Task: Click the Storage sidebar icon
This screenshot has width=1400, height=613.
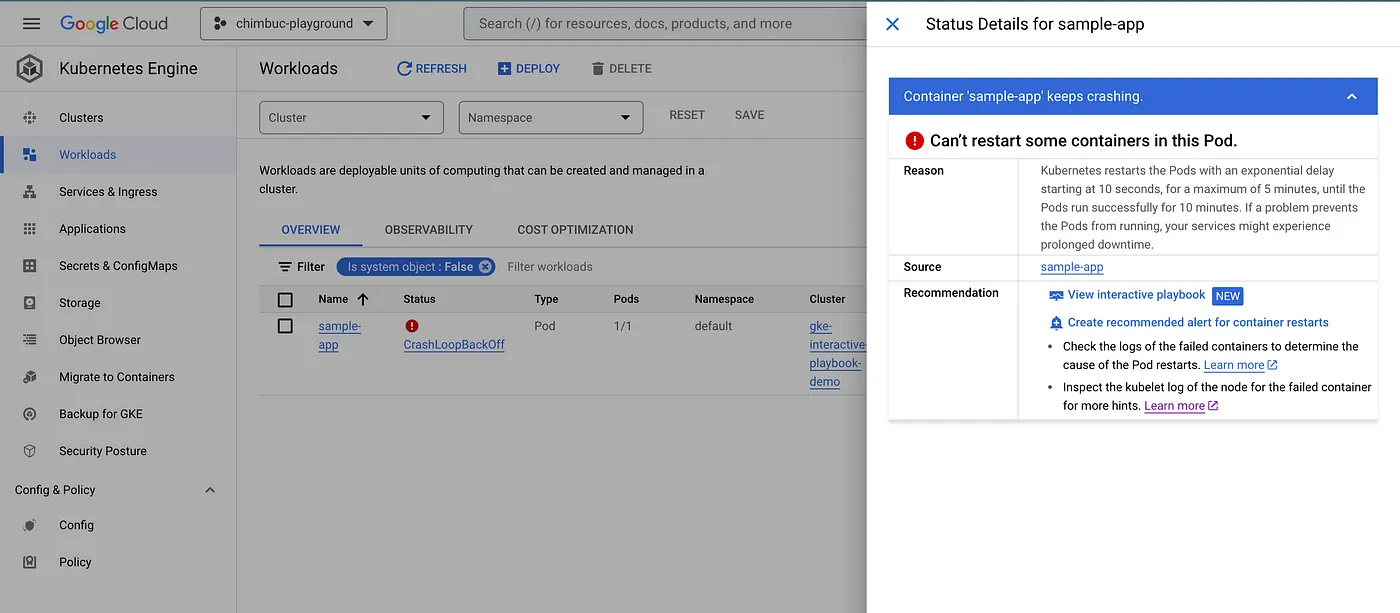Action: (x=30, y=303)
